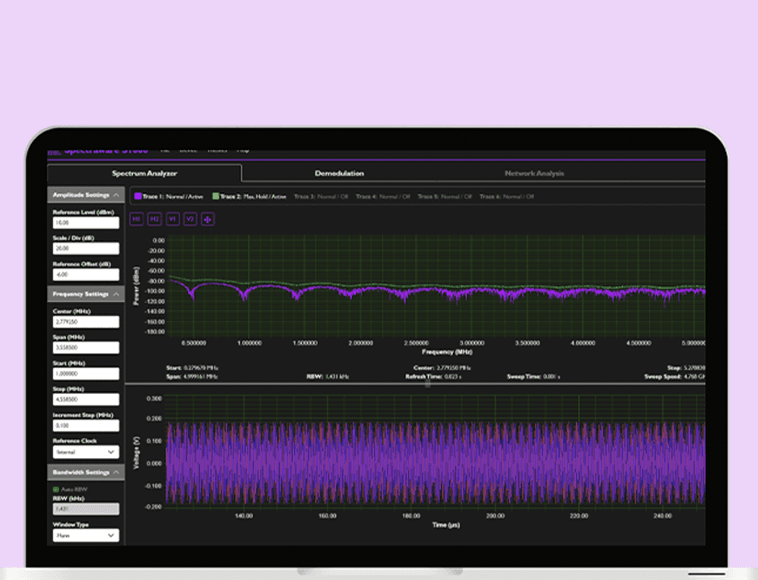The width and height of the screenshot is (758, 580).
Task: Click the splitter handle between the two plots
Action: 428,384
